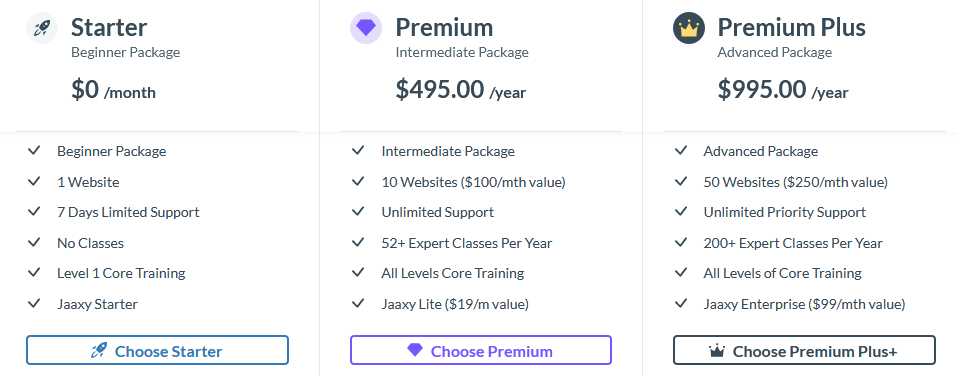Click the Premium Plus crown icon

pyautogui.click(x=689, y=28)
